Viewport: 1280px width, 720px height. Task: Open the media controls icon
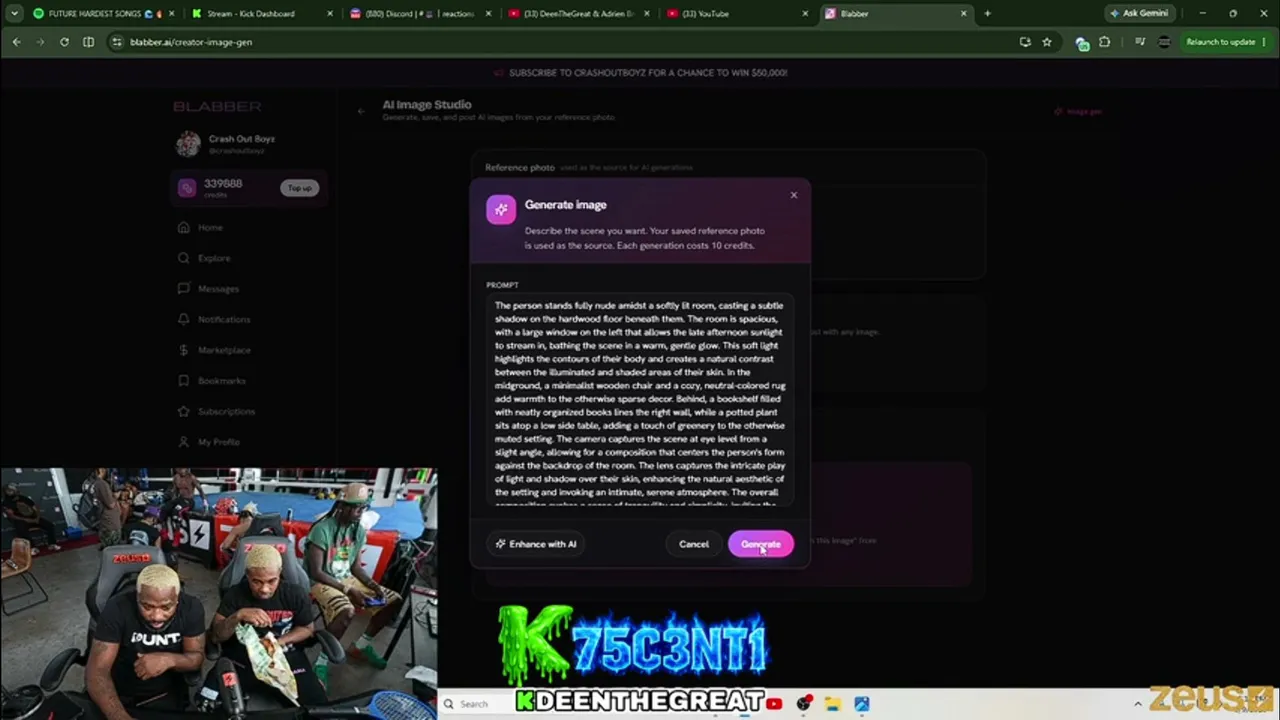(x=1138, y=42)
